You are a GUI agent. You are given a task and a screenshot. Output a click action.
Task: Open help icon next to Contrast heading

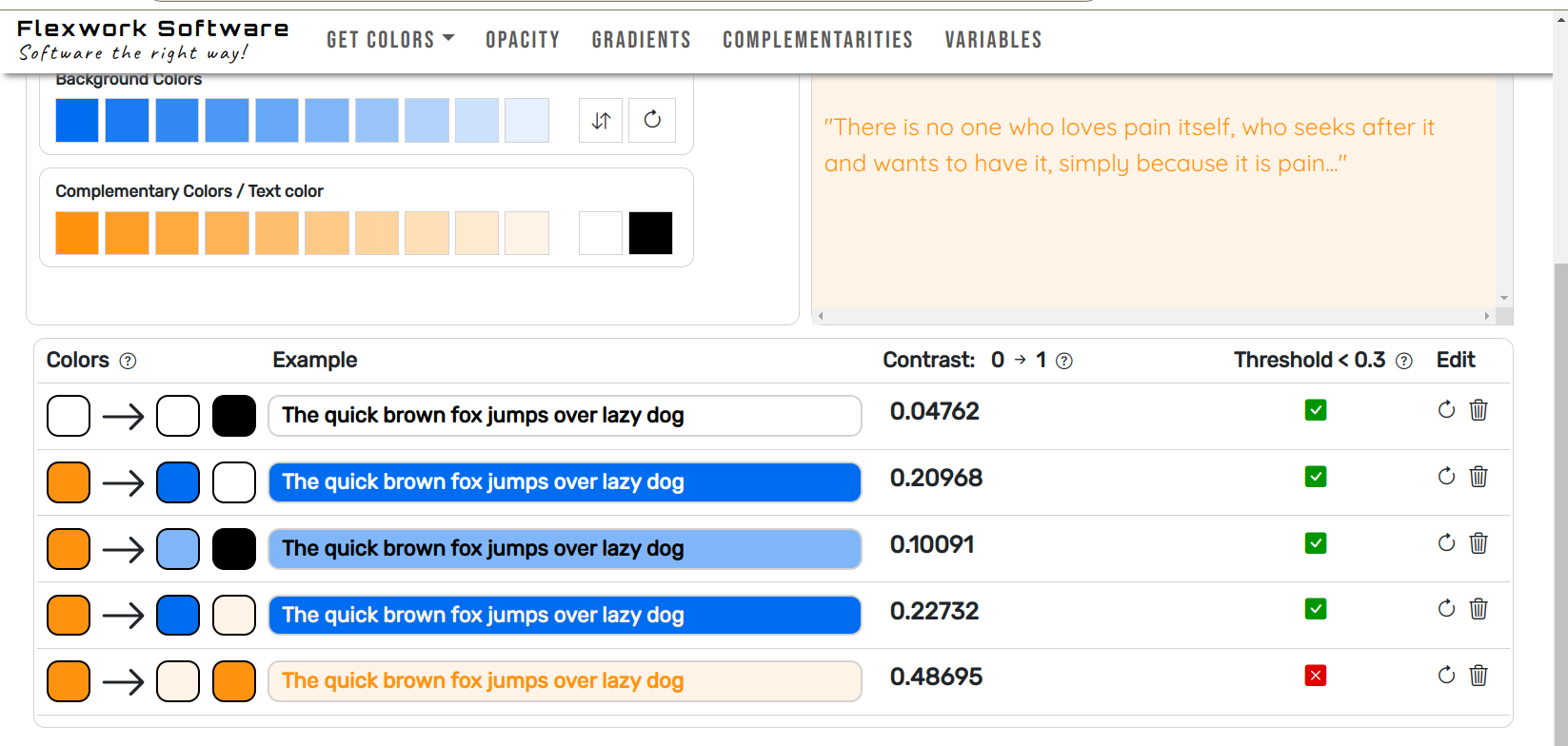pos(1064,361)
